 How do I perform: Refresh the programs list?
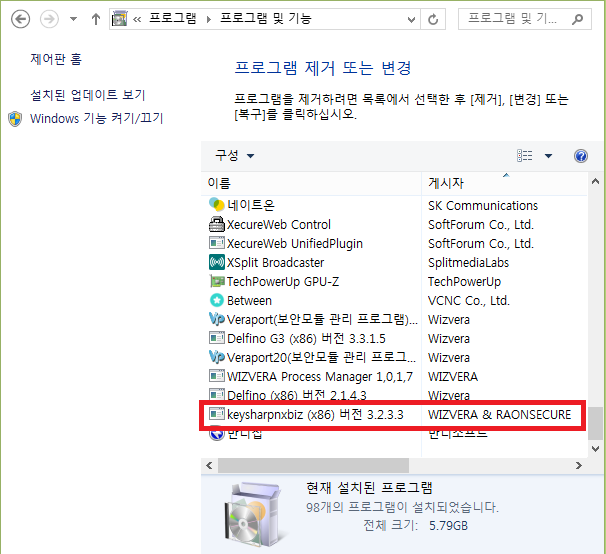point(433,19)
